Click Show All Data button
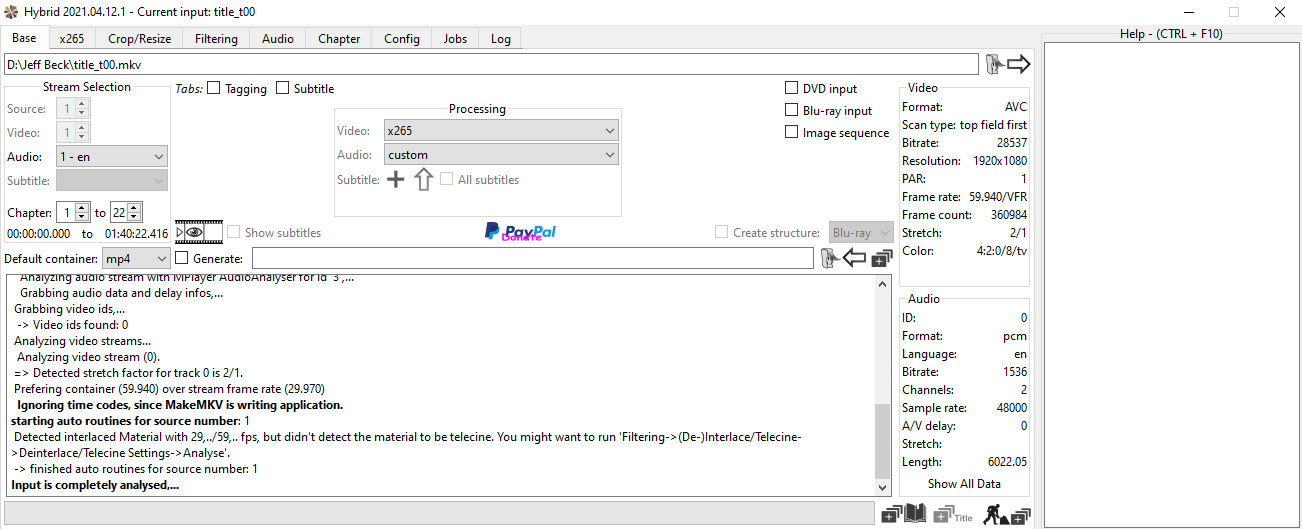The image size is (1302, 529). [964, 484]
